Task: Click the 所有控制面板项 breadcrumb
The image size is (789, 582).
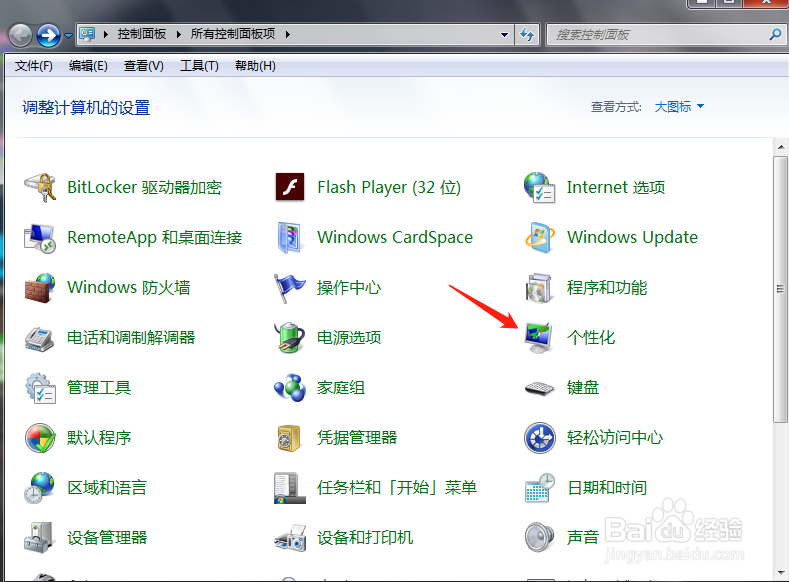Action: coord(233,34)
